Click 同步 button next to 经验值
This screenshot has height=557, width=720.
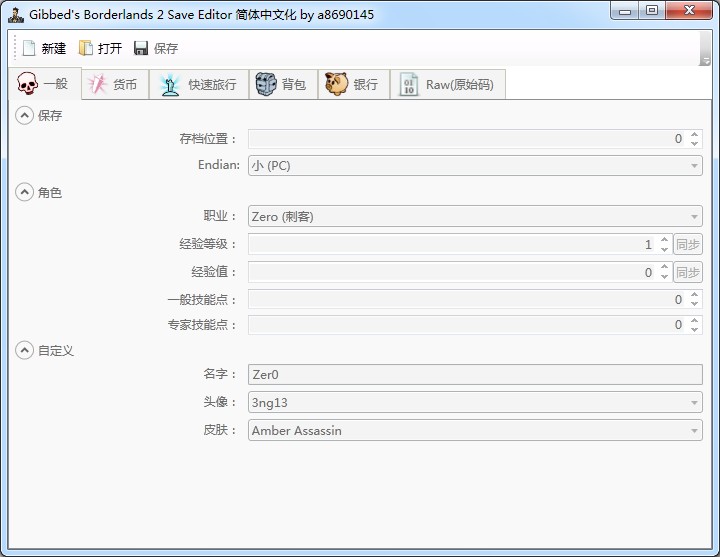pos(688,272)
